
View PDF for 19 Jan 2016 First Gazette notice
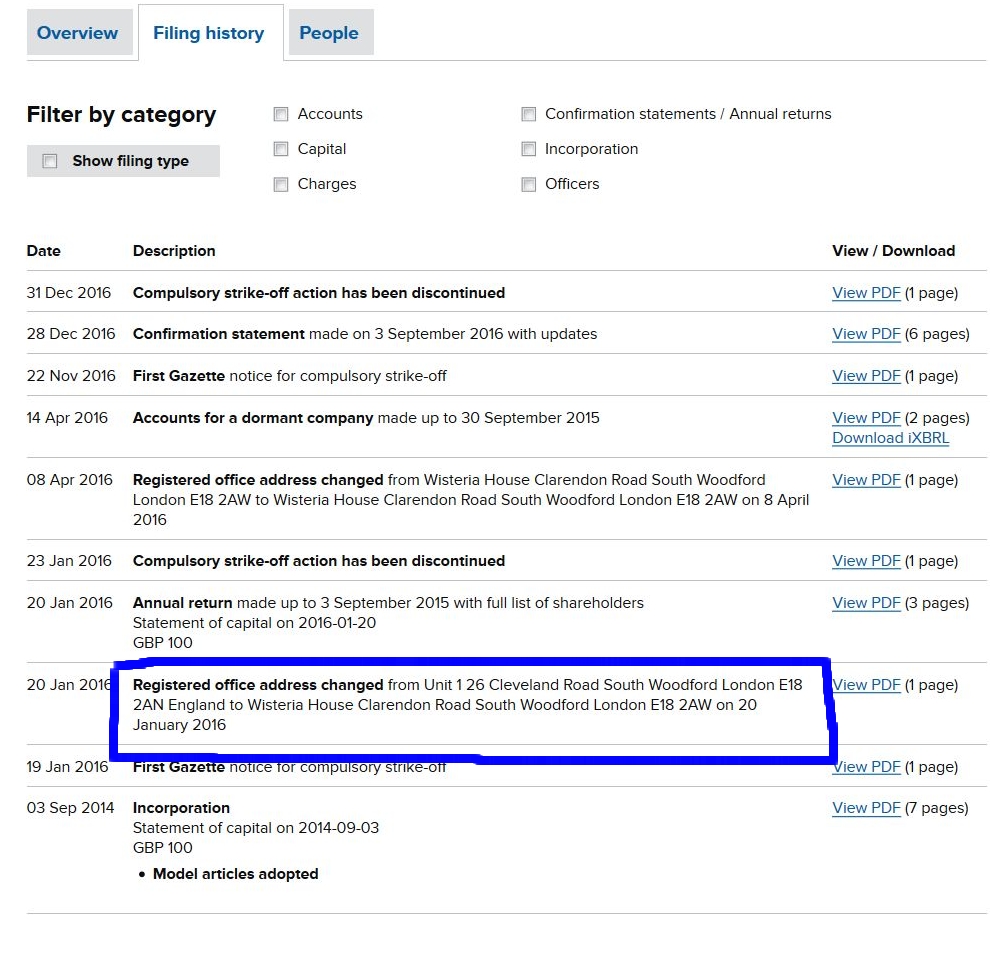tap(866, 767)
